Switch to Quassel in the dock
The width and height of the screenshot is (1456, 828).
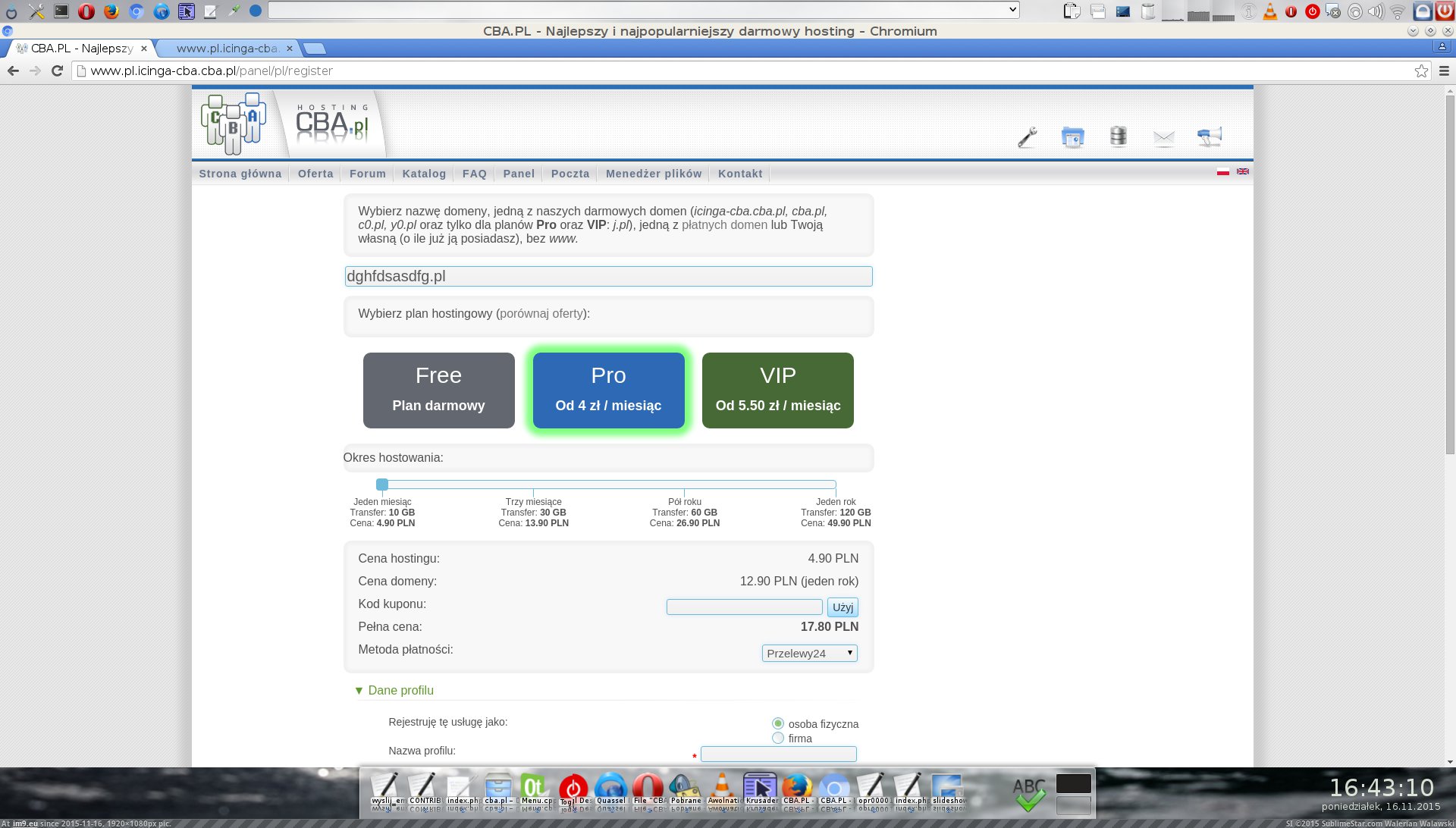click(x=610, y=790)
